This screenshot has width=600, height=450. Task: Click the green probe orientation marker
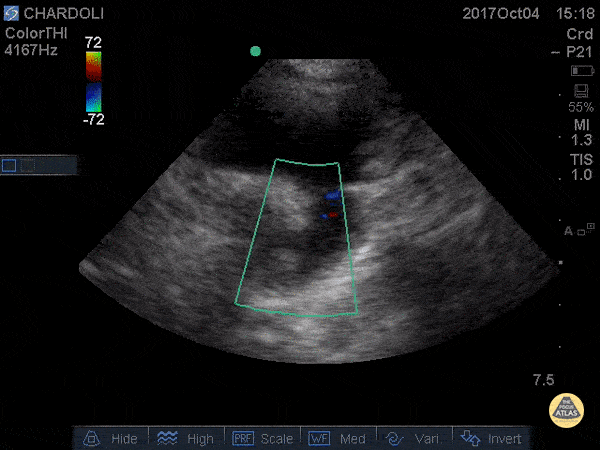[x=255, y=51]
